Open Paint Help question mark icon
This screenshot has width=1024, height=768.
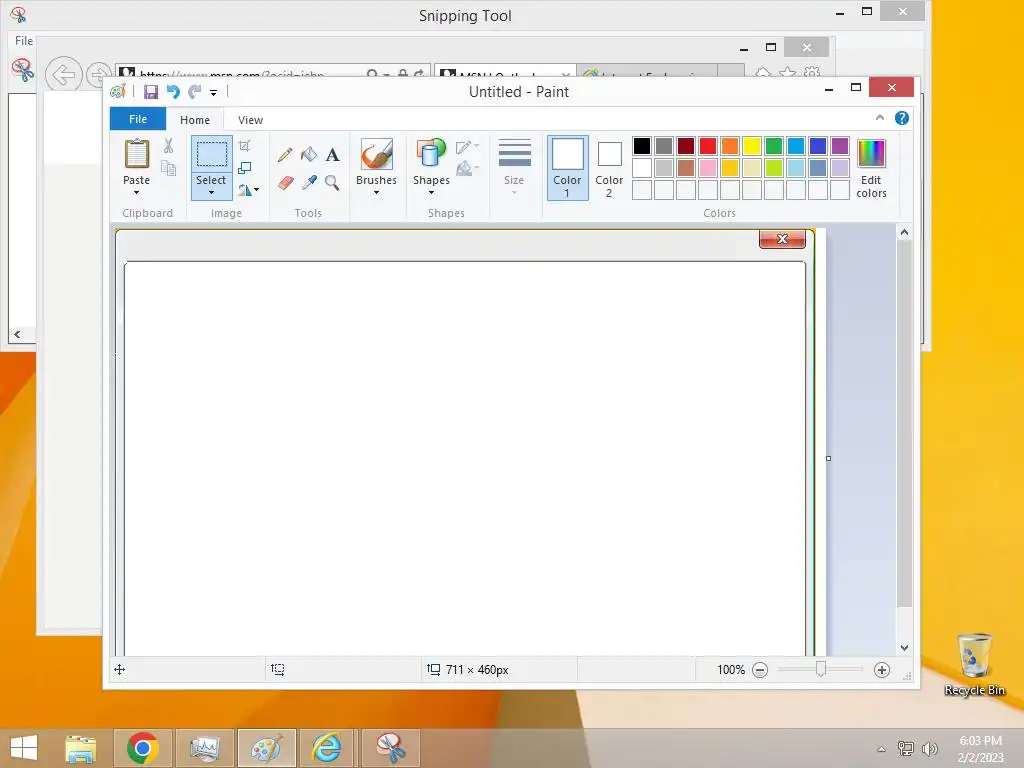coord(902,118)
